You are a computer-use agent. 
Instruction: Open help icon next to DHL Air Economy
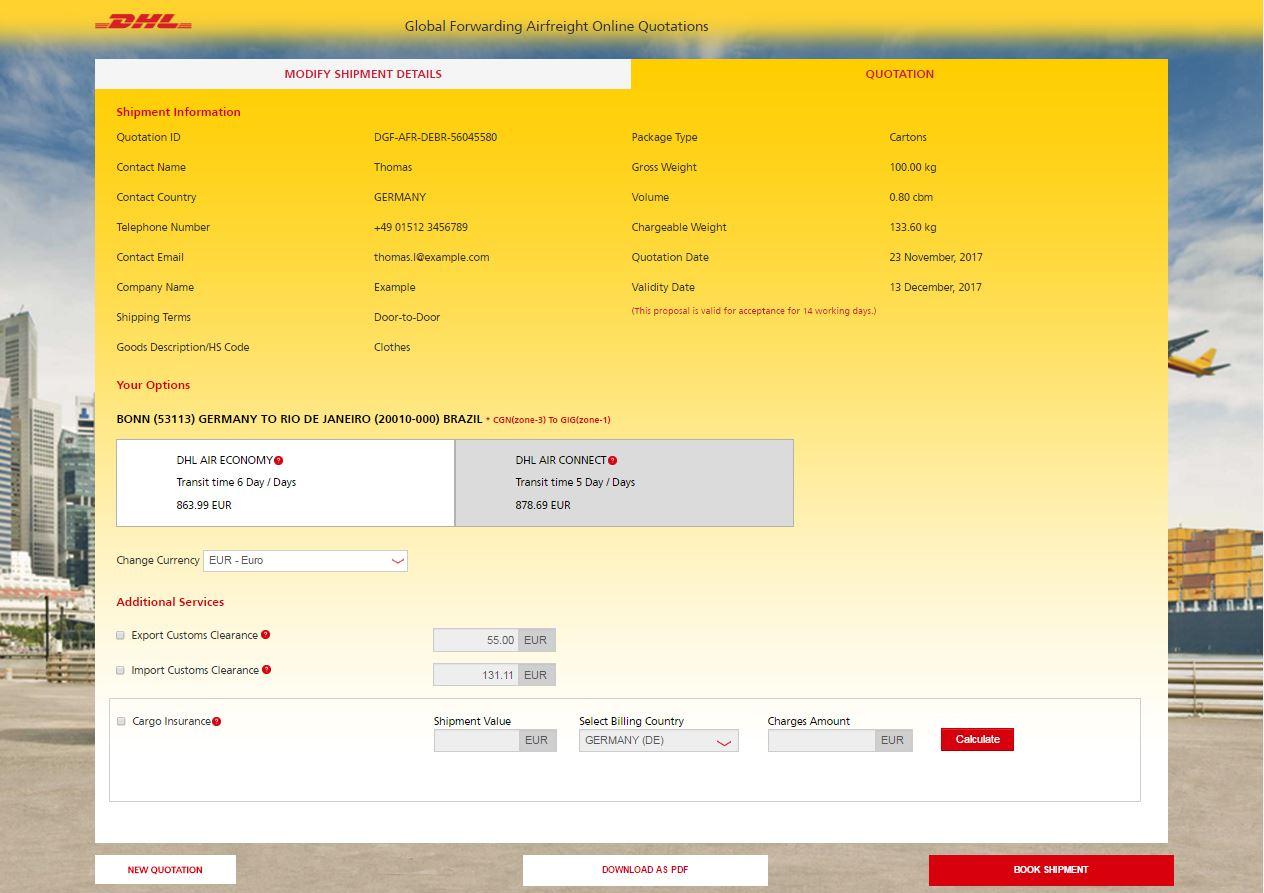[x=279, y=461]
